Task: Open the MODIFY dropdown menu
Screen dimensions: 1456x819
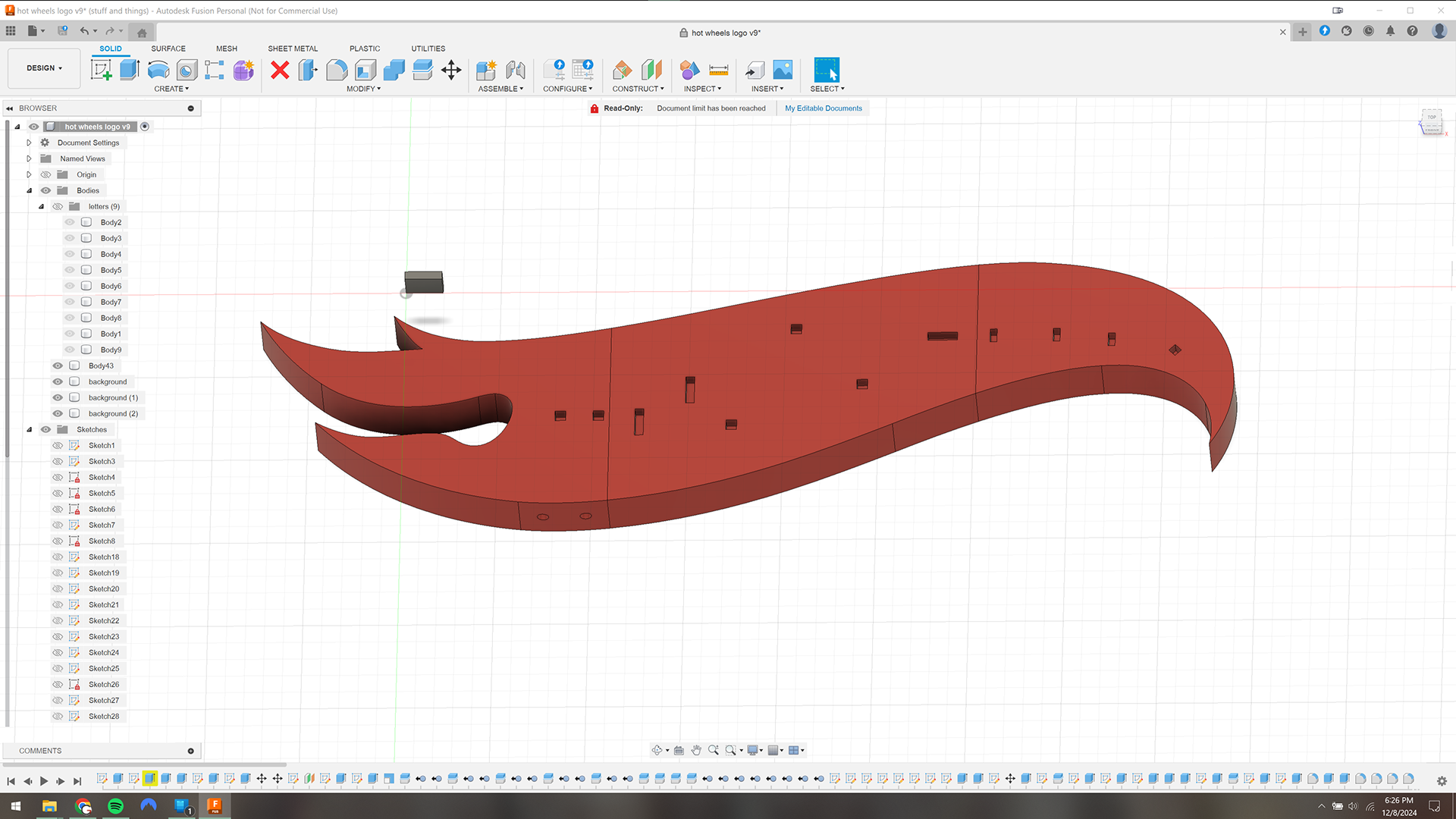Action: [x=363, y=89]
